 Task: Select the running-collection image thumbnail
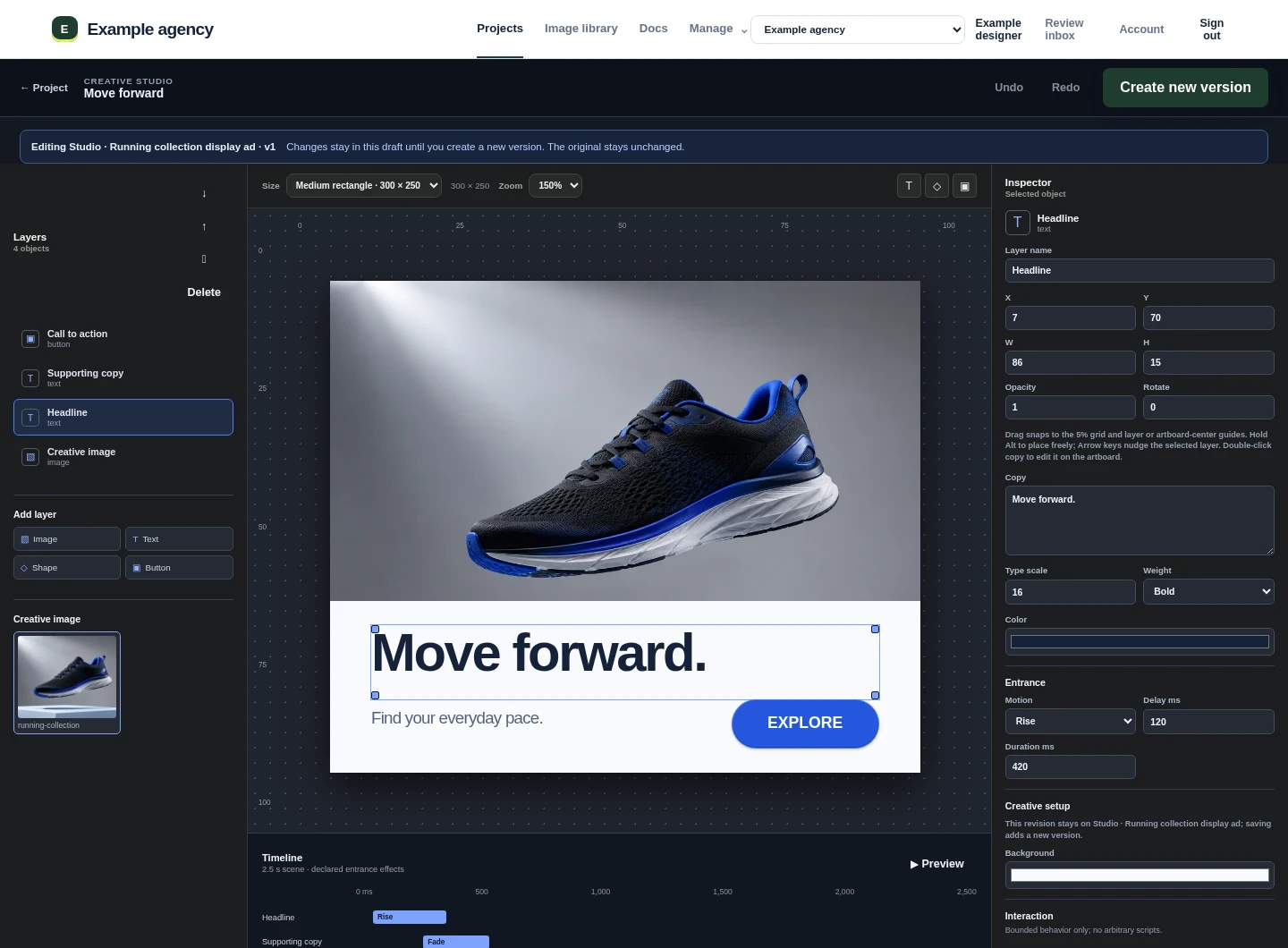tap(67, 682)
